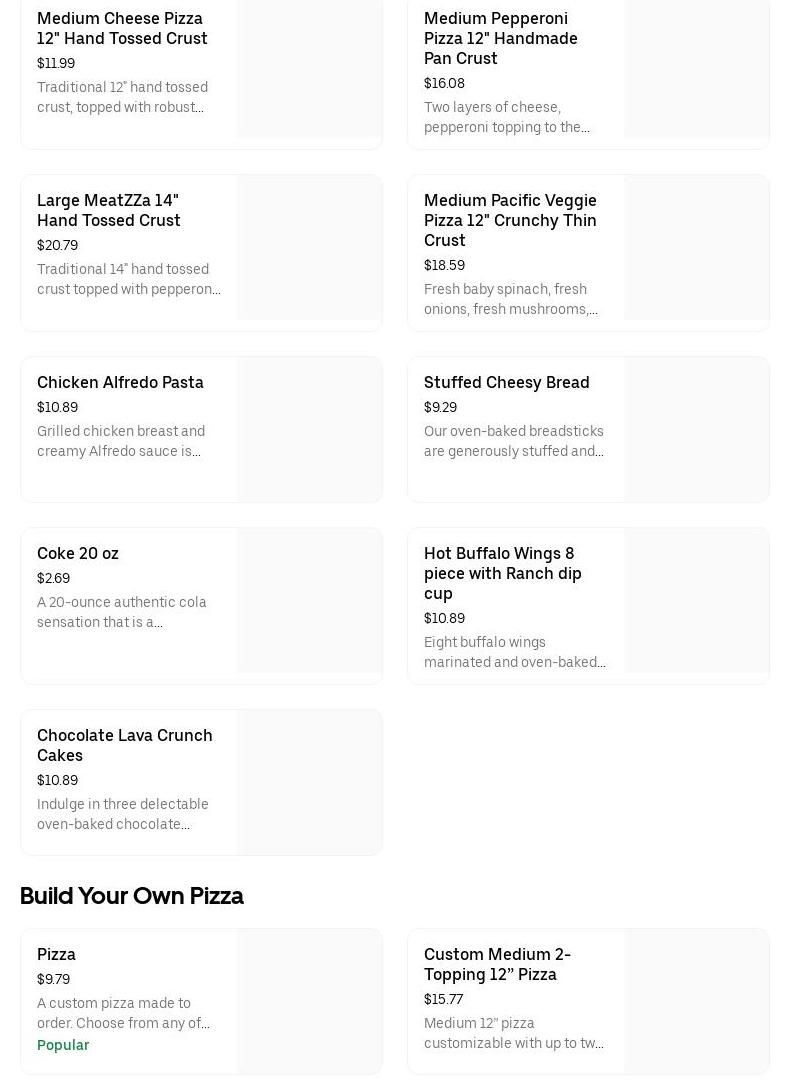Open the Chicken Alfredo Pasta item
Image resolution: width=804 pixels, height=1082 pixels.
tap(120, 382)
